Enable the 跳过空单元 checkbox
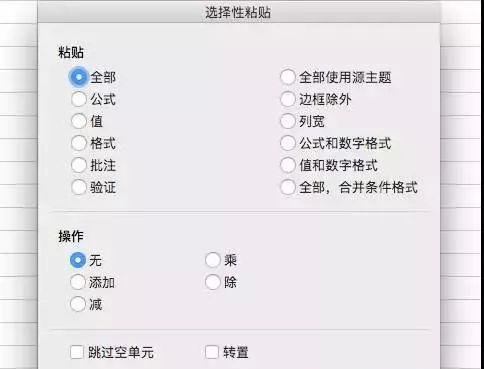 pyautogui.click(x=77, y=352)
